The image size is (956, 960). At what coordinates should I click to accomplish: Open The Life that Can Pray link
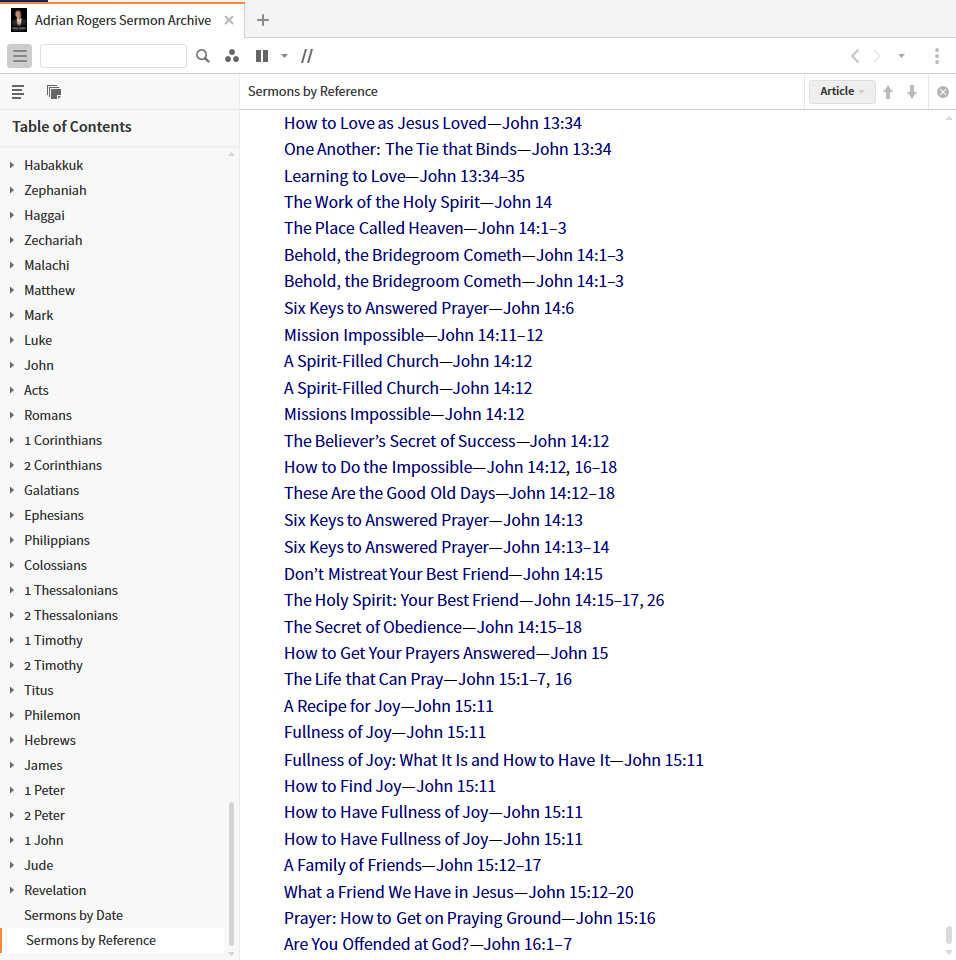427,680
